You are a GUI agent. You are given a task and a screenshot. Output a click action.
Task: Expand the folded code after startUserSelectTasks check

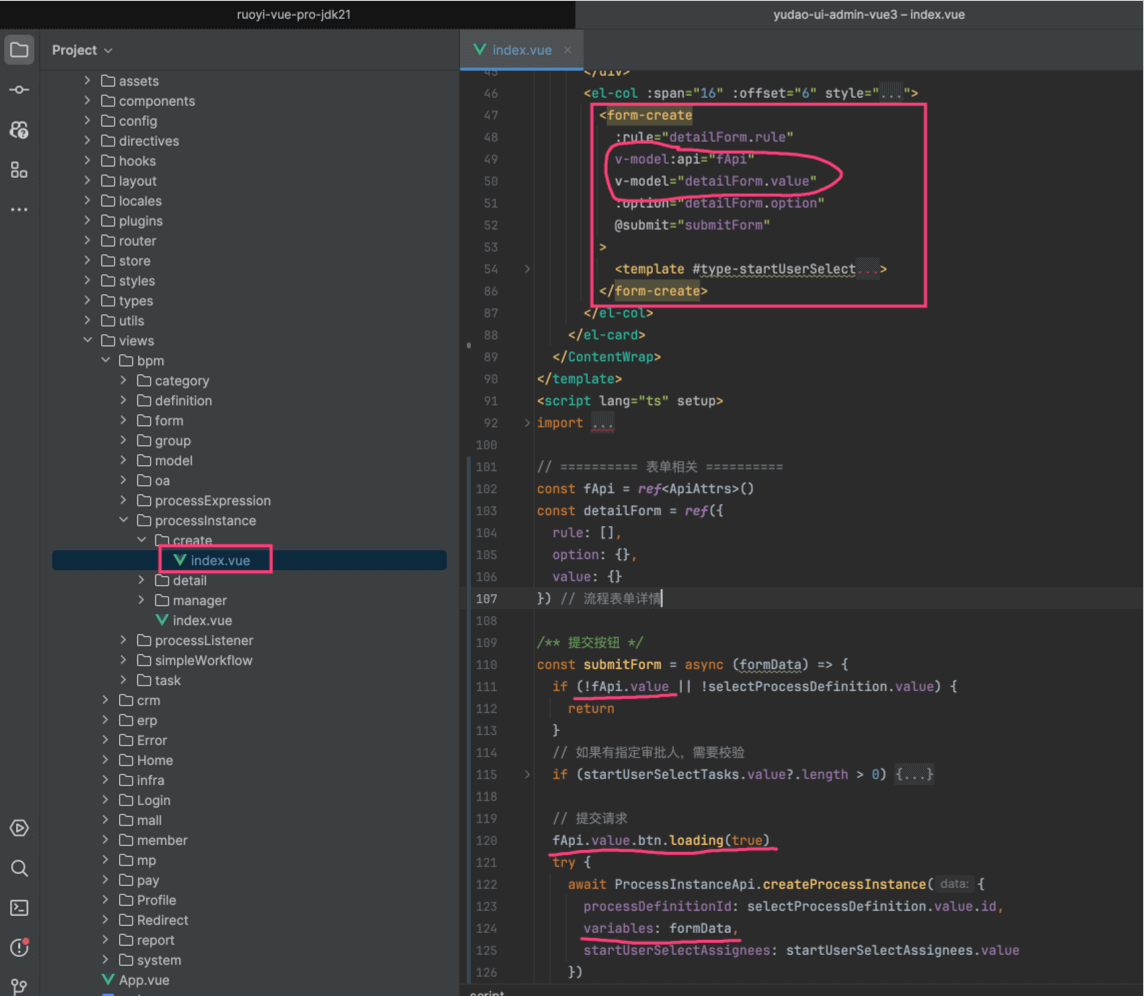tap(914, 775)
